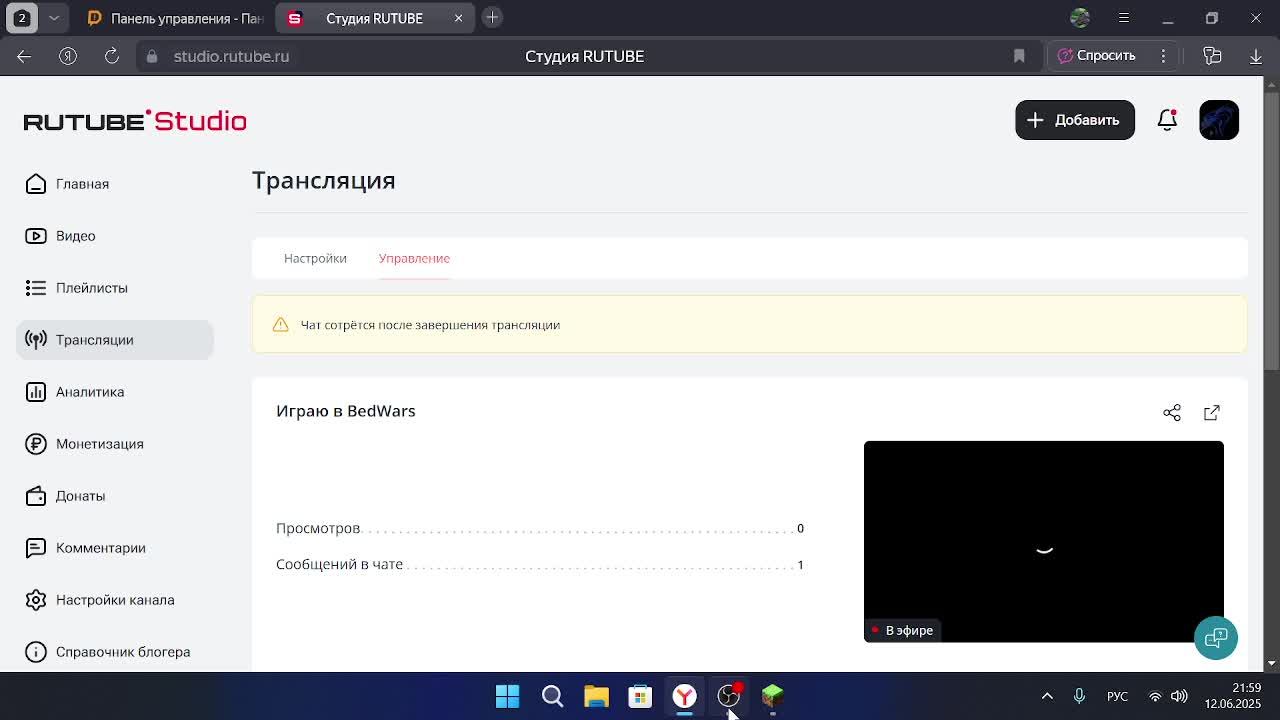Open Комментарии in the sidebar
The image size is (1280, 720).
tap(115, 548)
